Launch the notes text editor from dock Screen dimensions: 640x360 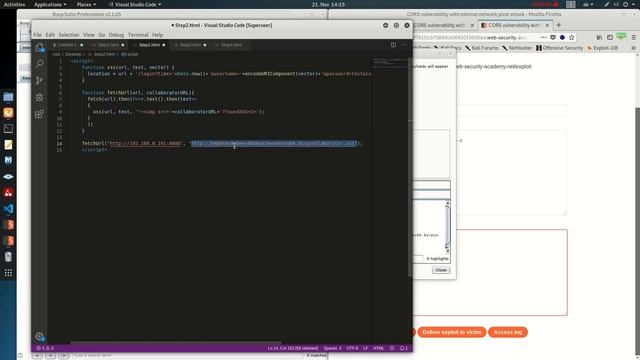click(8, 144)
